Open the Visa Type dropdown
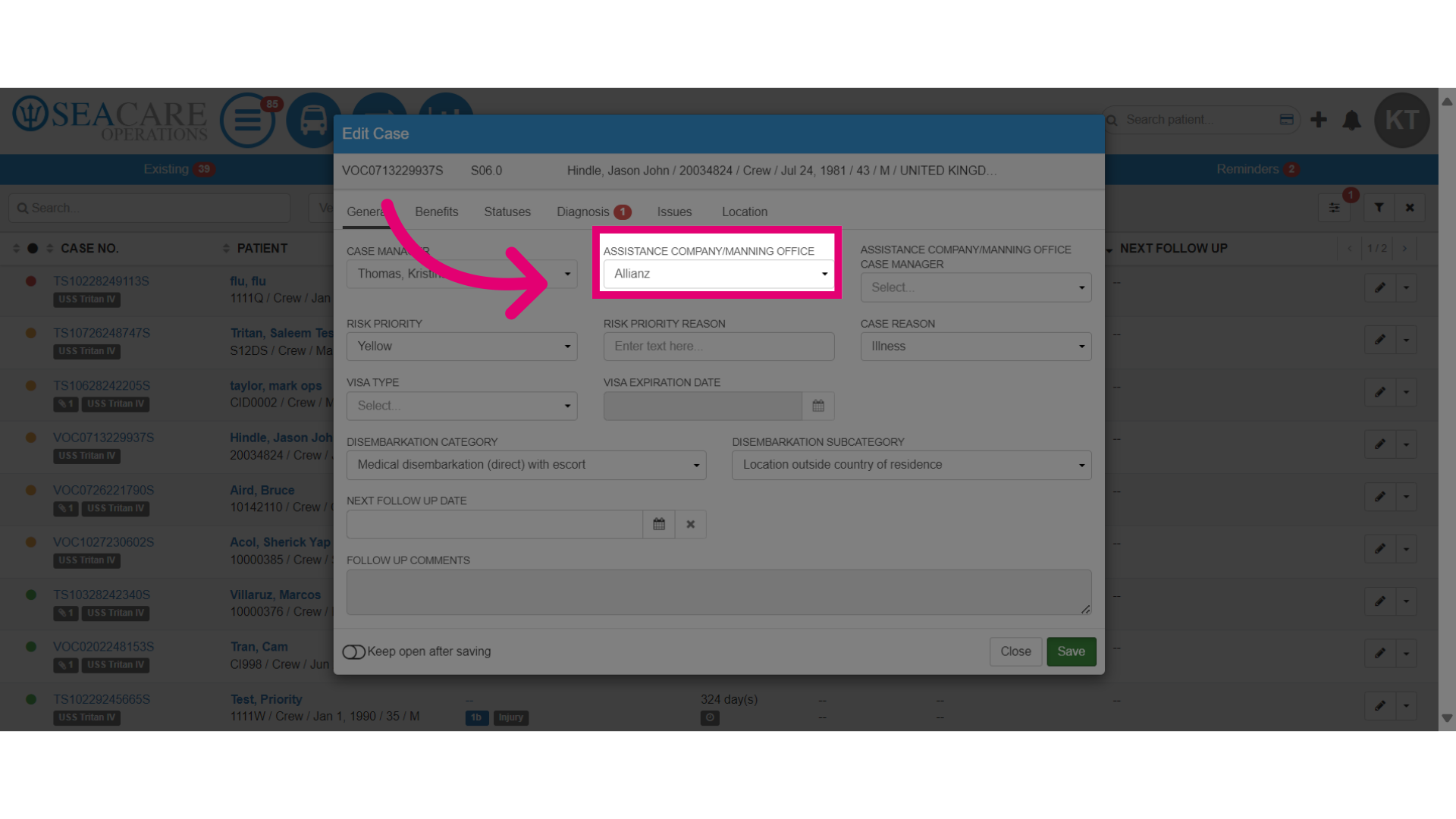The image size is (1456, 819). (462, 406)
